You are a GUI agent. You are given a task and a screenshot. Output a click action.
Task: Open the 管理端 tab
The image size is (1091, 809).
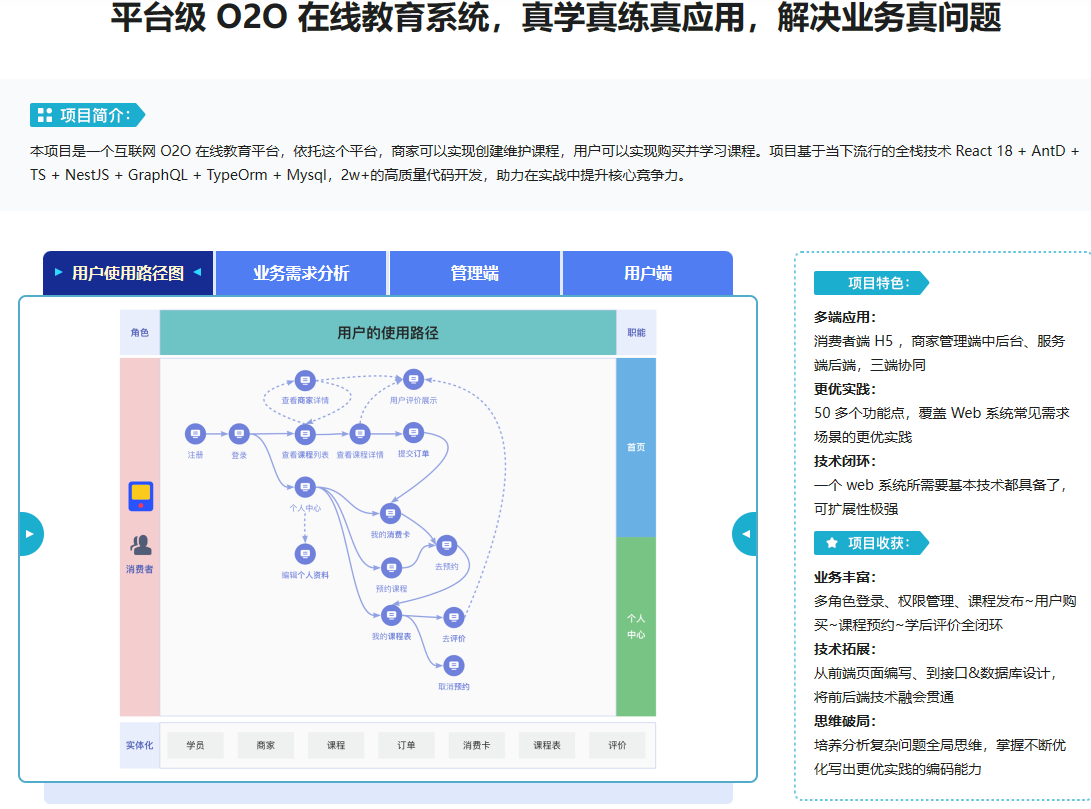pos(475,273)
